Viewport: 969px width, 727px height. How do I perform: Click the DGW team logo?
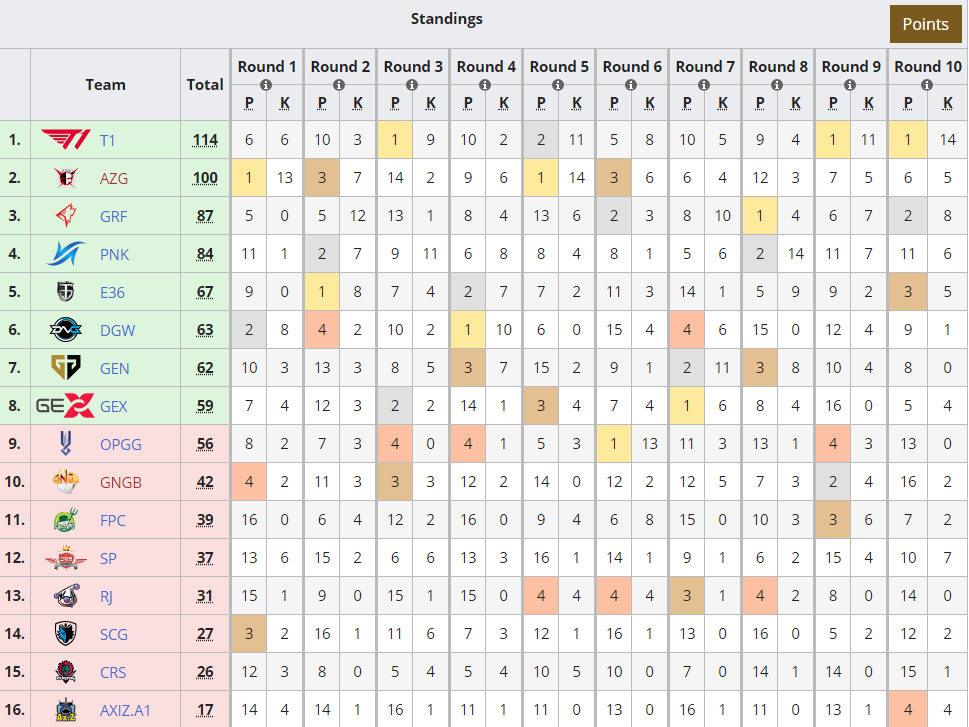tap(66, 330)
